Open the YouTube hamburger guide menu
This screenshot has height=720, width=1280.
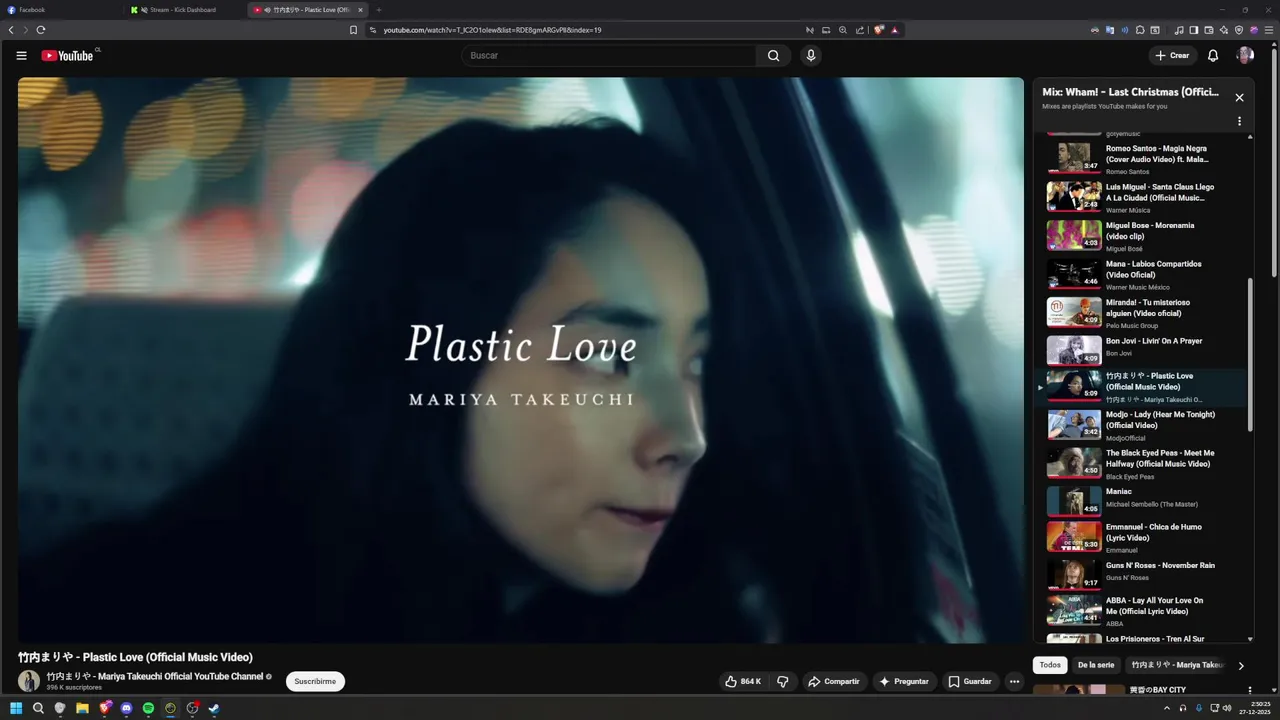point(21,56)
